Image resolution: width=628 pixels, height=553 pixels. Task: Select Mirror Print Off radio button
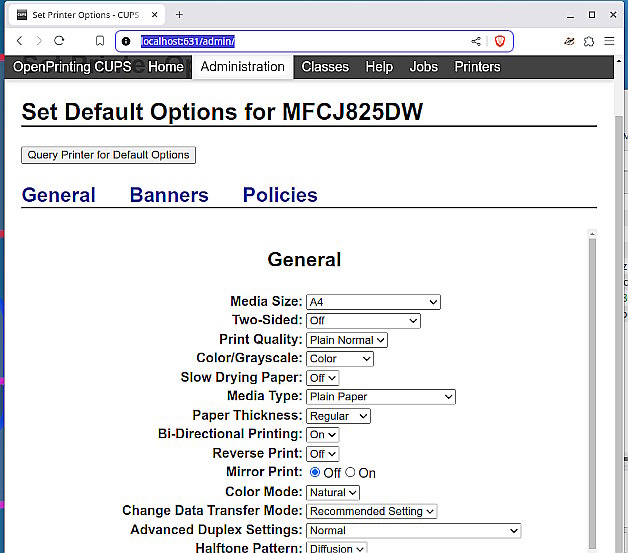(x=315, y=472)
